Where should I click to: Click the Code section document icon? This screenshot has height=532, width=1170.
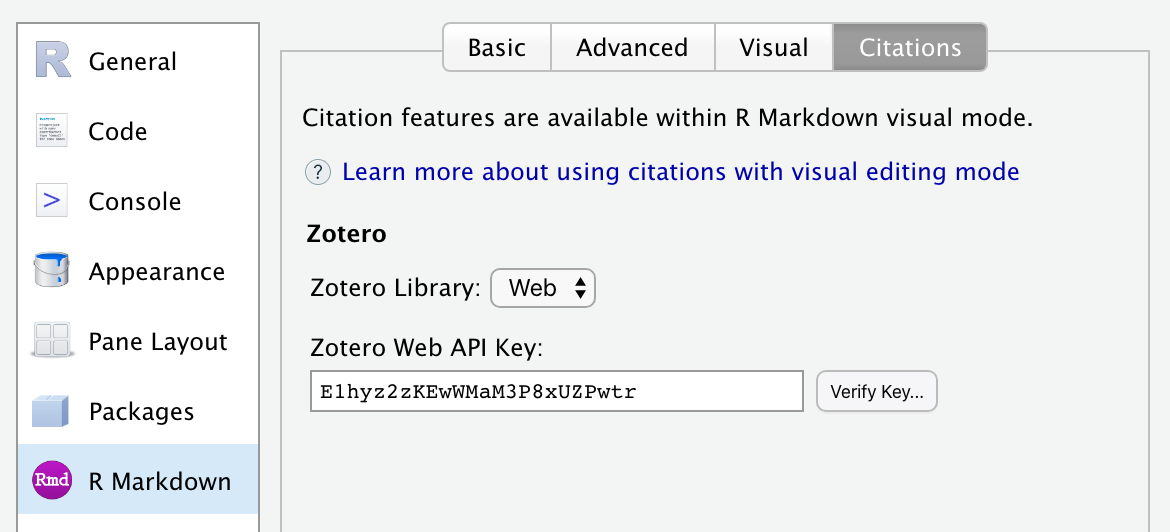tap(51, 131)
